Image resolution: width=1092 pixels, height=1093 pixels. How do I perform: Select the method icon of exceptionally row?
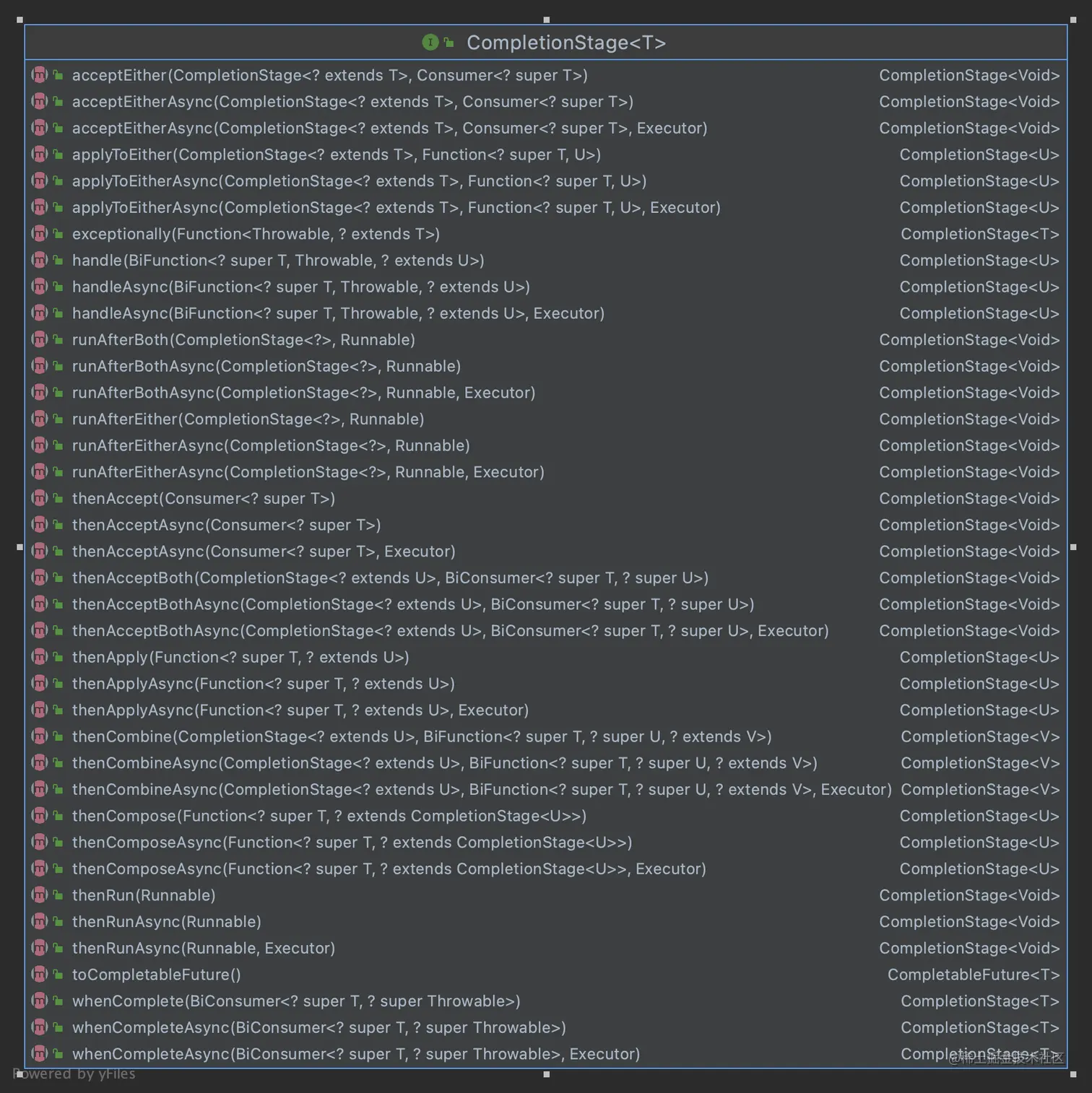[40, 234]
